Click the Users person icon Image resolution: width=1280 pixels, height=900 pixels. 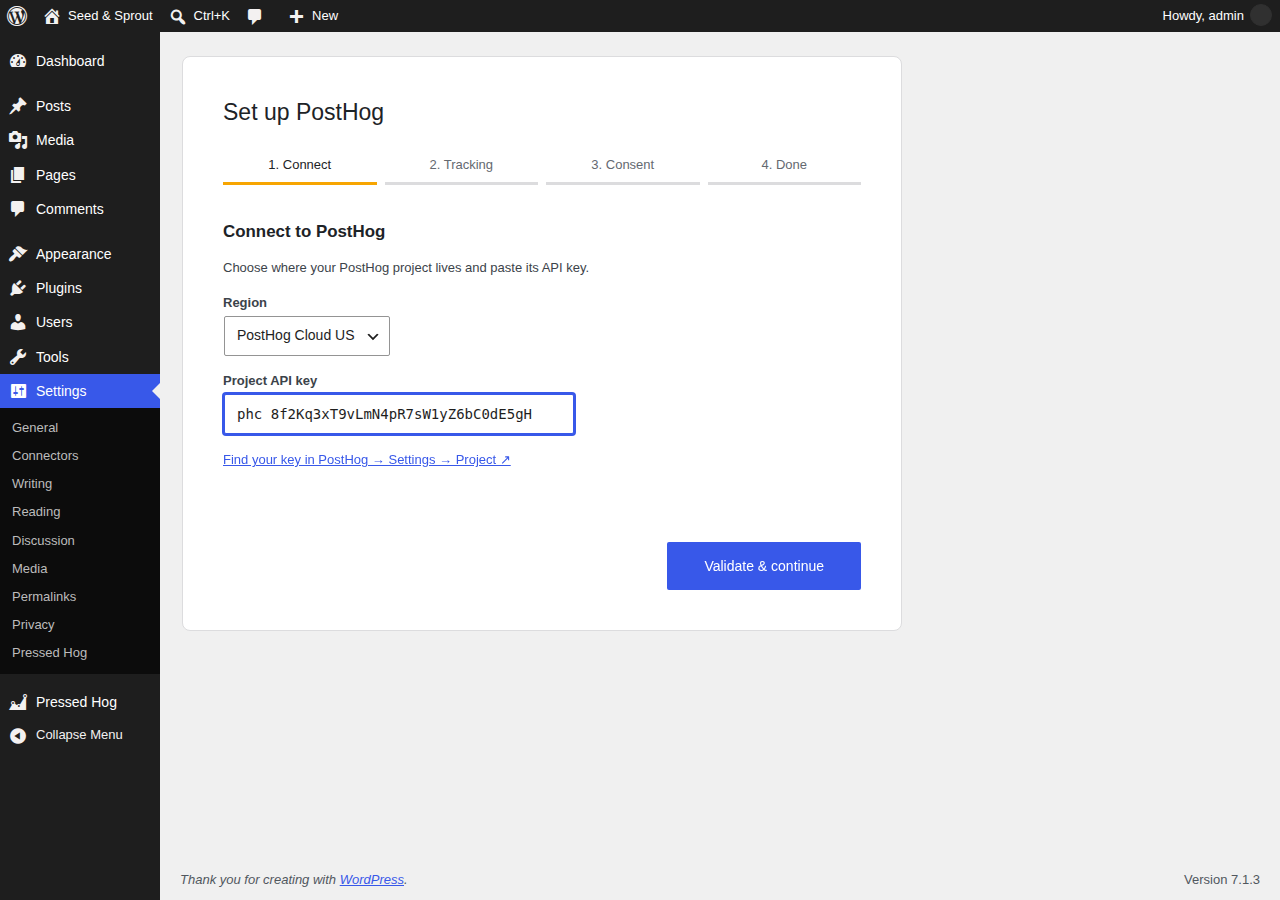(x=18, y=322)
